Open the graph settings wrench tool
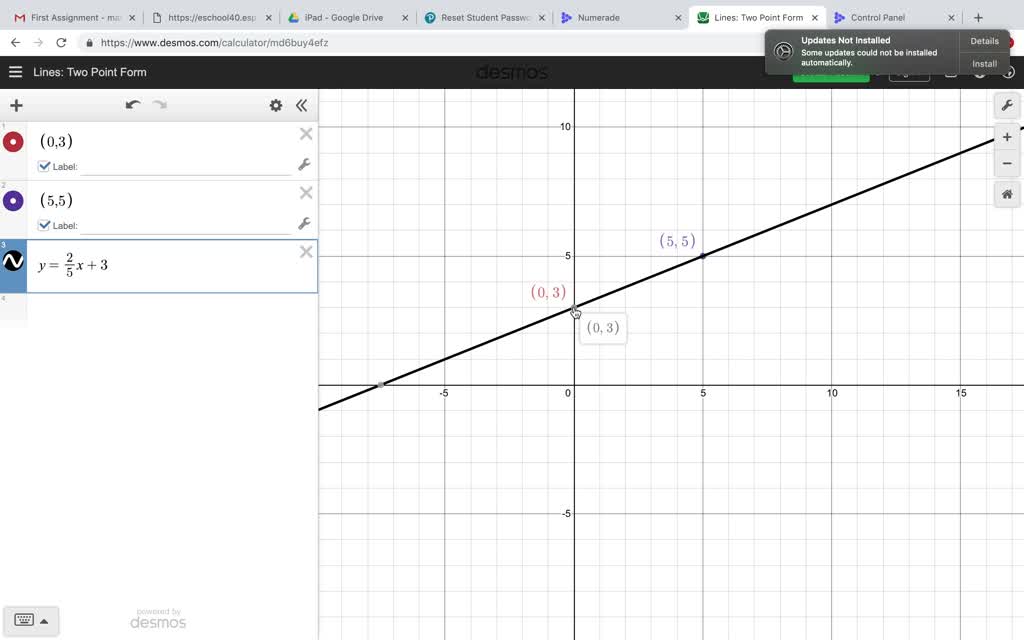Image resolution: width=1024 pixels, height=640 pixels. click(1007, 105)
